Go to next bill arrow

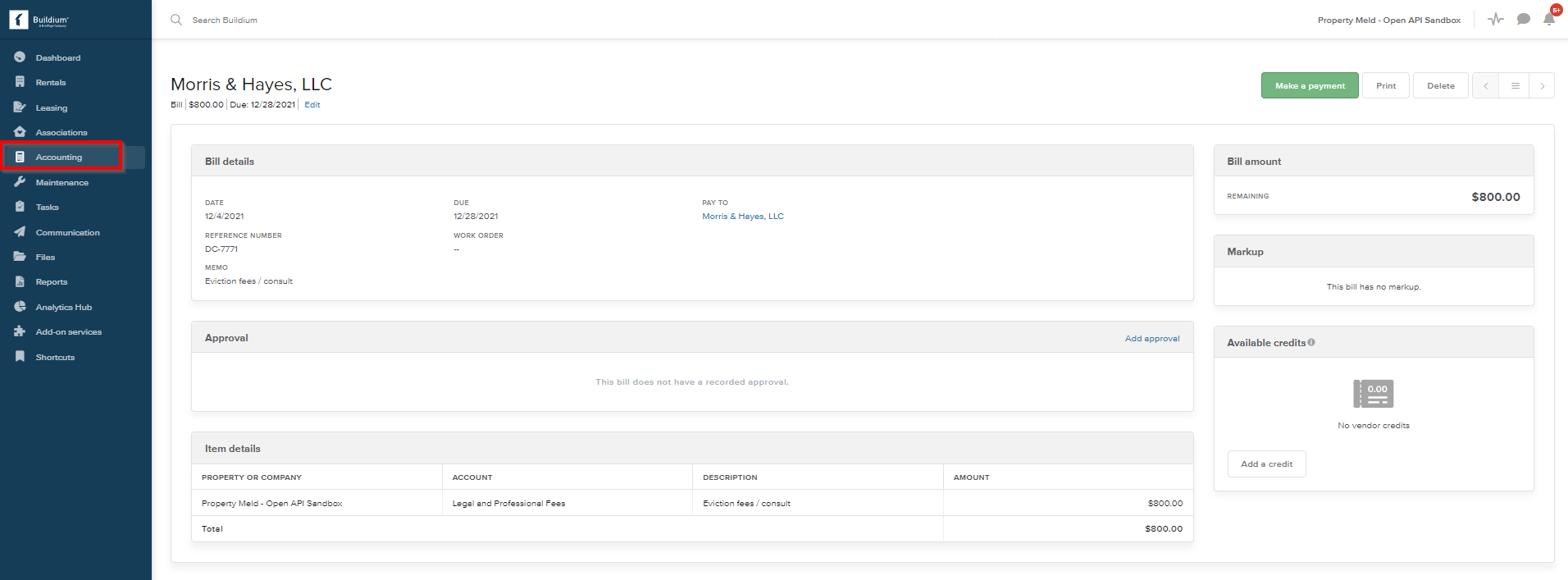coord(1542,86)
